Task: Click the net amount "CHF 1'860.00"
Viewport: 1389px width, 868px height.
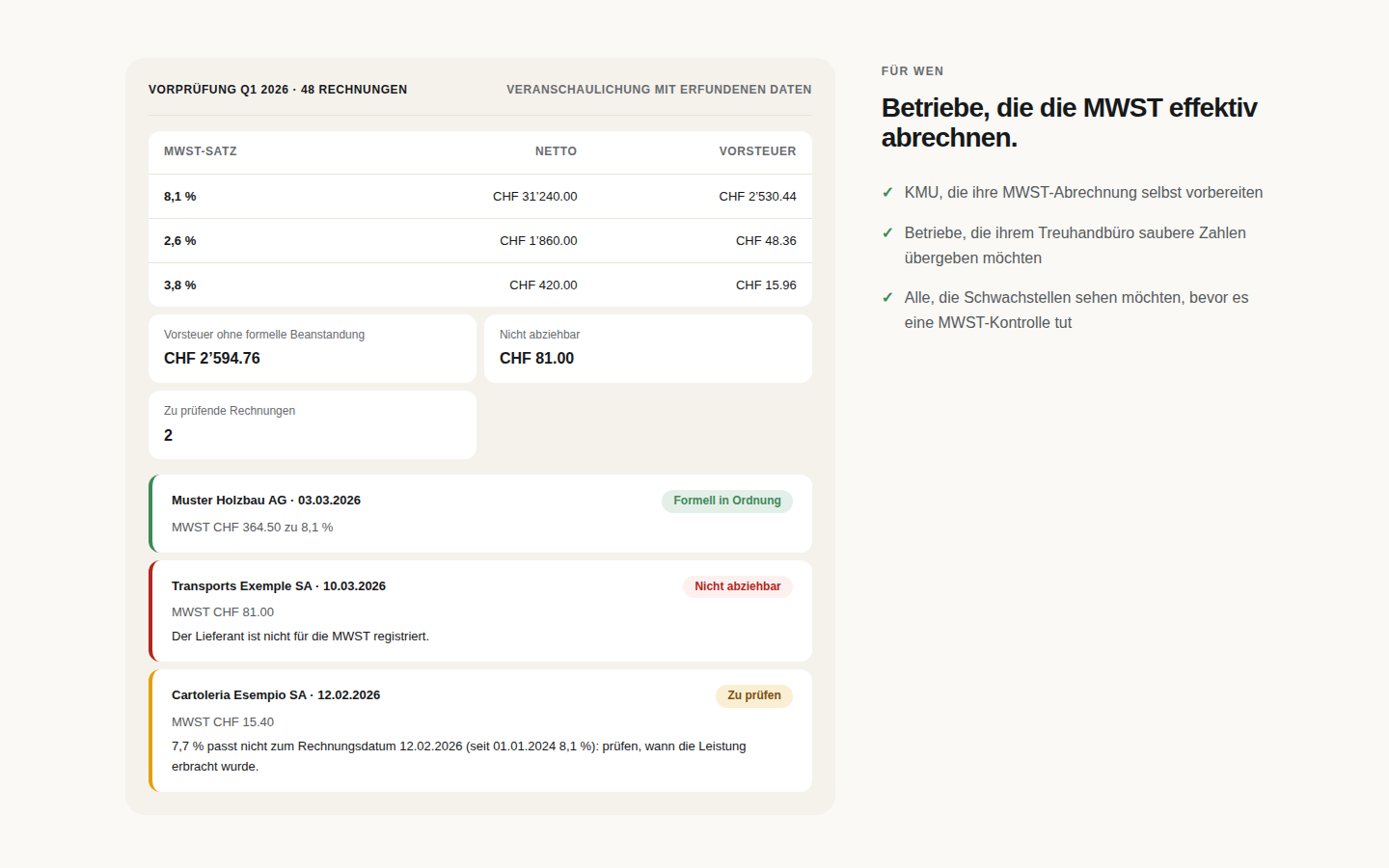Action: pos(538,241)
